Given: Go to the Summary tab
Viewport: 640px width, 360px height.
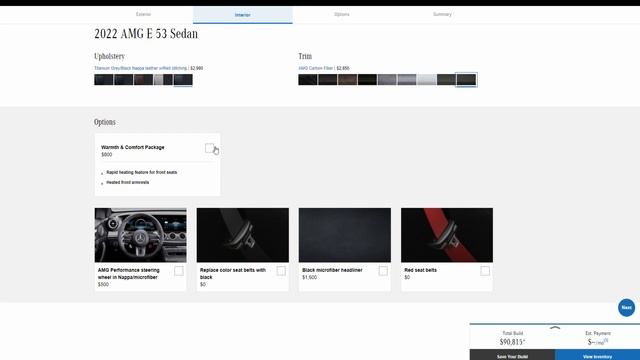Looking at the screenshot, I should 442,14.
